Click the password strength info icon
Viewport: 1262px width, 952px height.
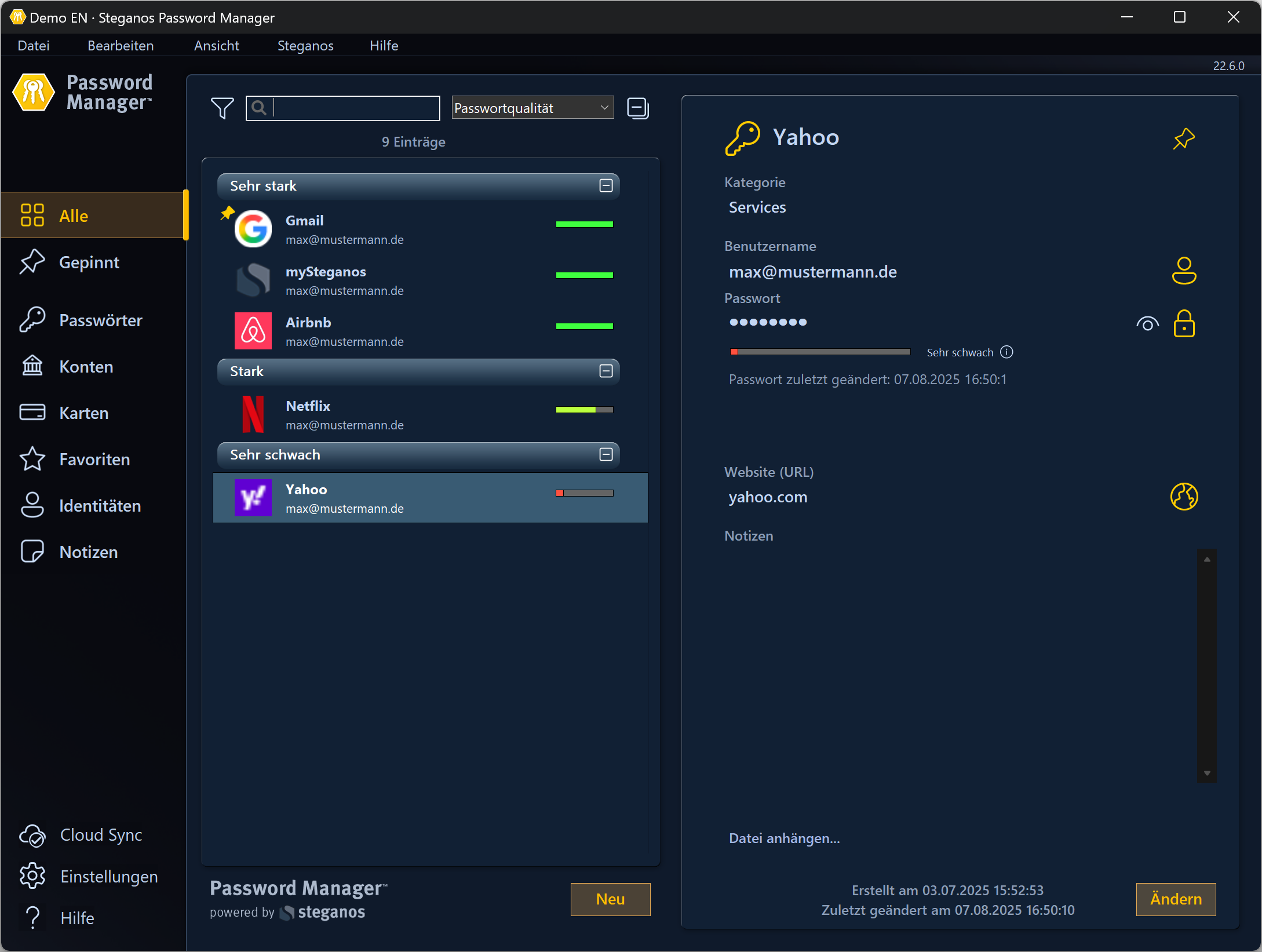coord(1007,352)
